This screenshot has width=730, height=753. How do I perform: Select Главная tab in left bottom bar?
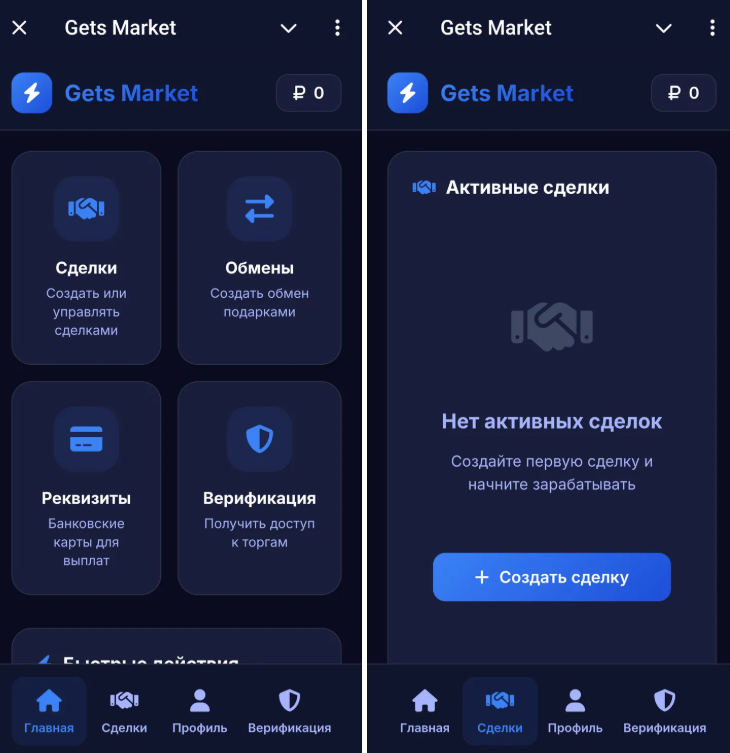pyautogui.click(x=49, y=711)
